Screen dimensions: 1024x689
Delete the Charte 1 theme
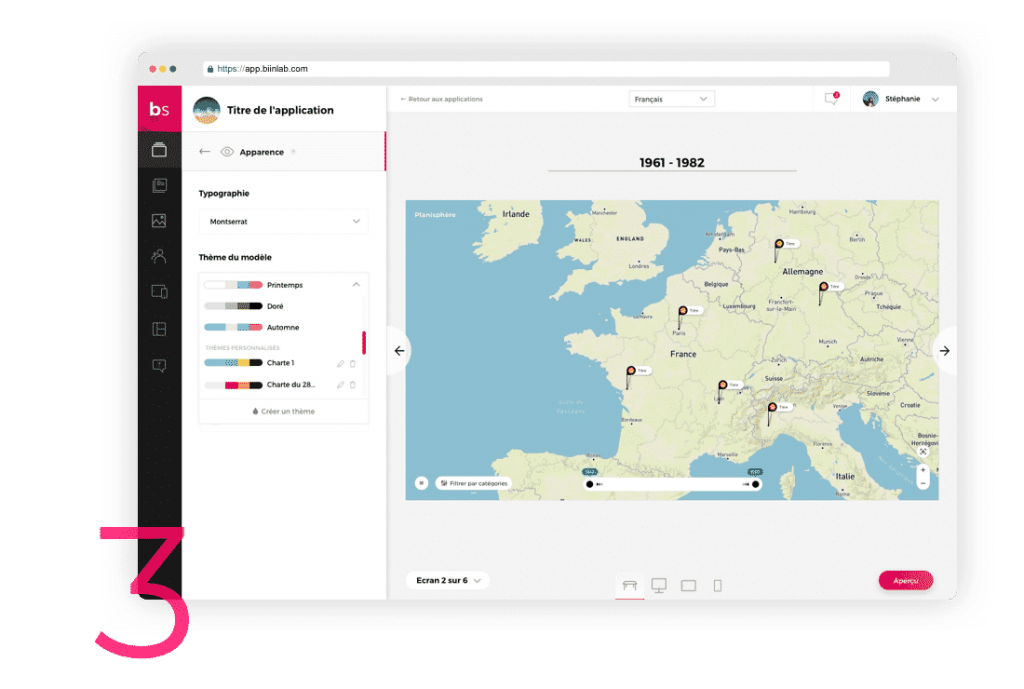click(353, 364)
